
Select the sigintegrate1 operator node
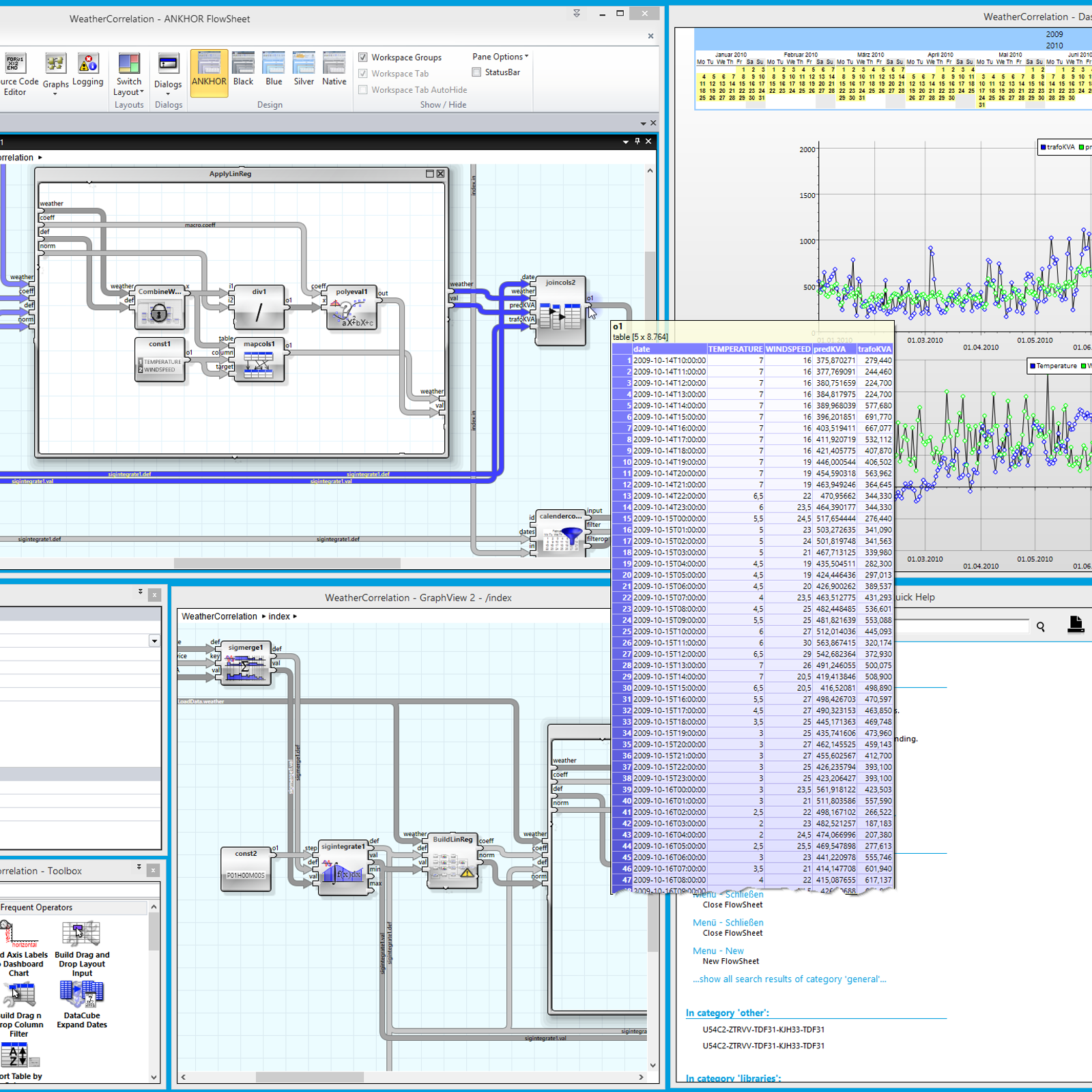point(343,869)
